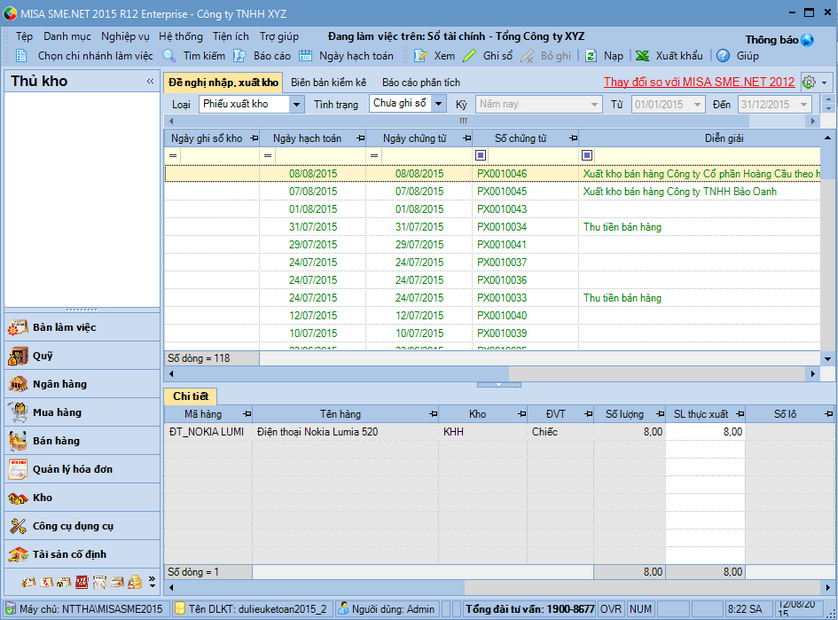This screenshot has height=620, width=838.
Task: Toggle pin on Mã hàng column
Action: pos(246,414)
